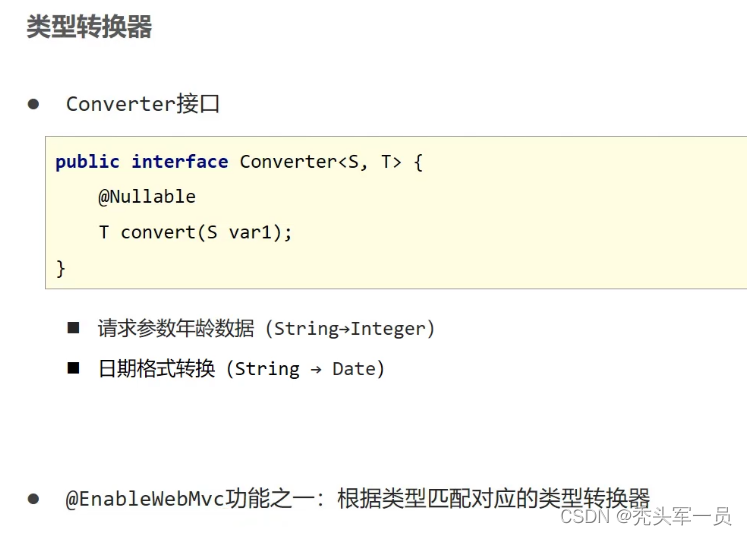The width and height of the screenshot is (747, 535).
Task: Select the T convert(S var1); line
Action: point(195,232)
